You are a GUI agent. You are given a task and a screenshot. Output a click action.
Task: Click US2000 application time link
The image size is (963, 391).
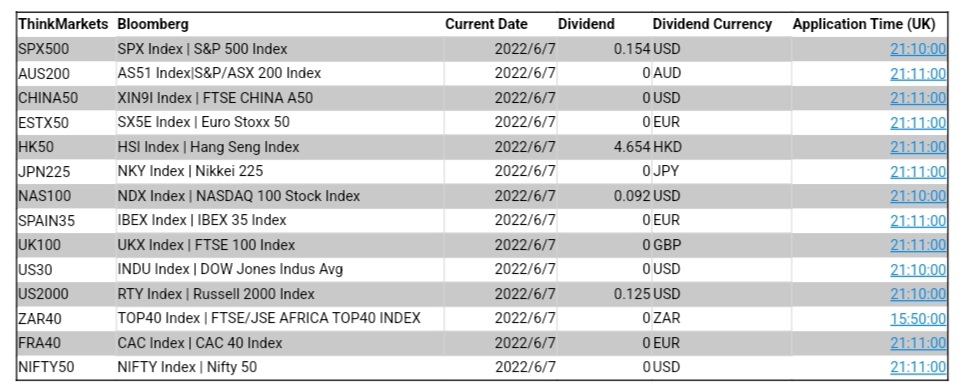click(x=918, y=293)
